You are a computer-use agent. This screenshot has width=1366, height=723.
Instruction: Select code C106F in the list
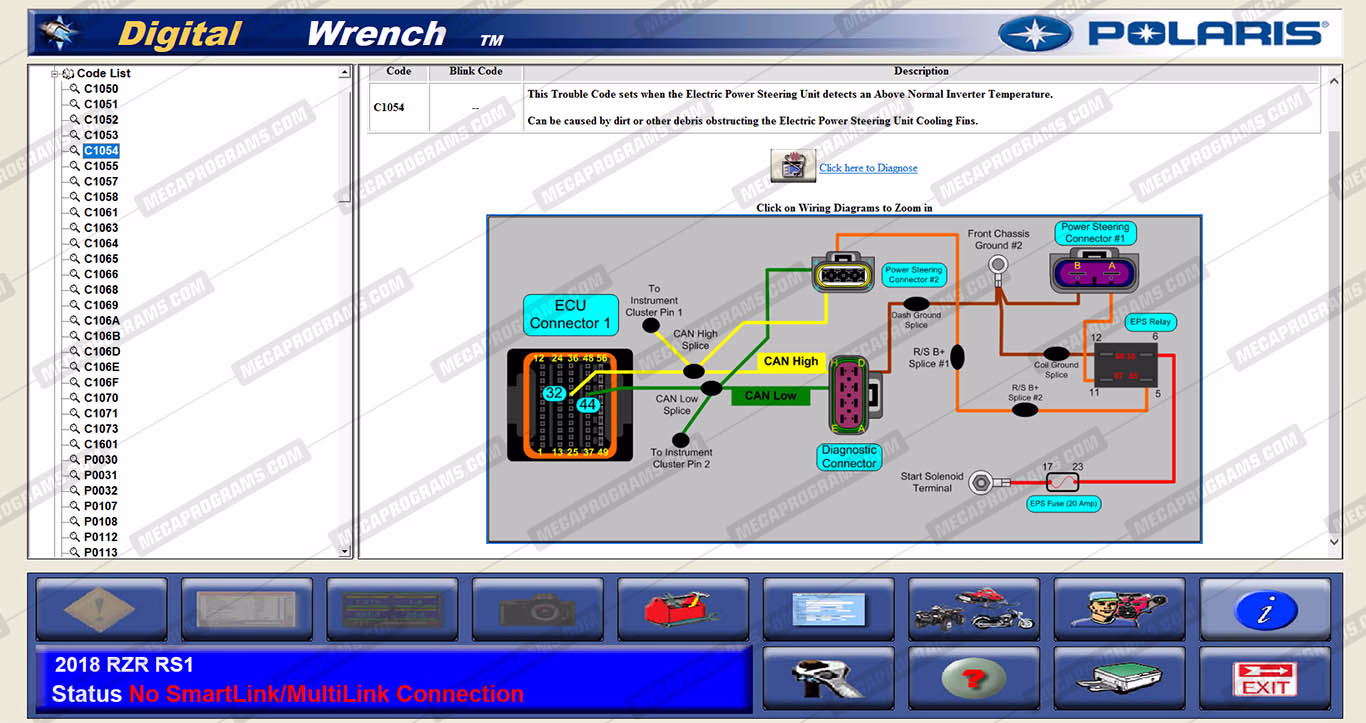click(x=102, y=383)
